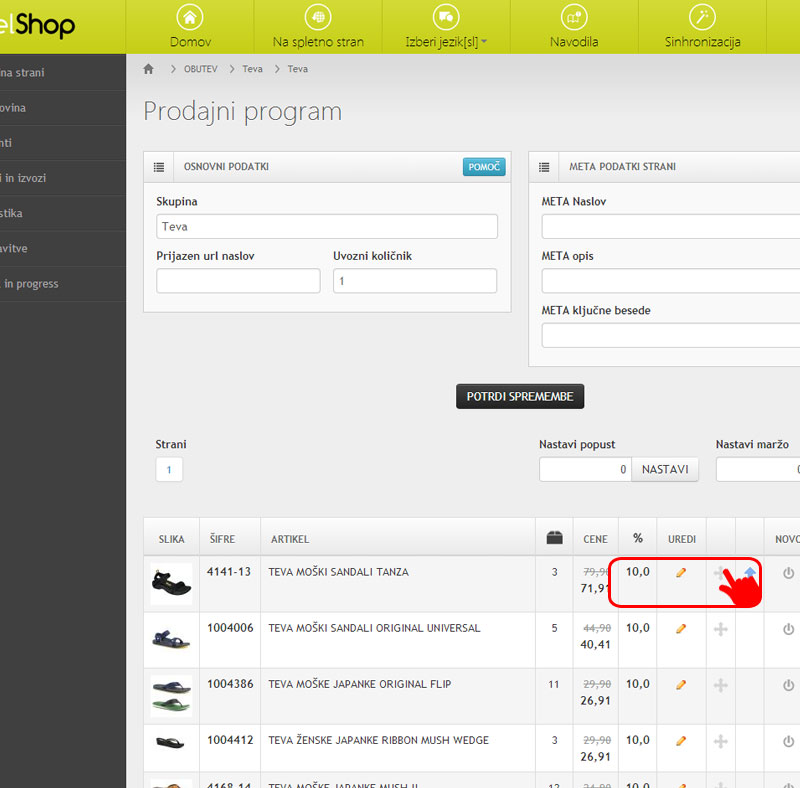Open thumbnail of TEVA MOŠKI SANDALI TANZA

[x=171, y=584]
